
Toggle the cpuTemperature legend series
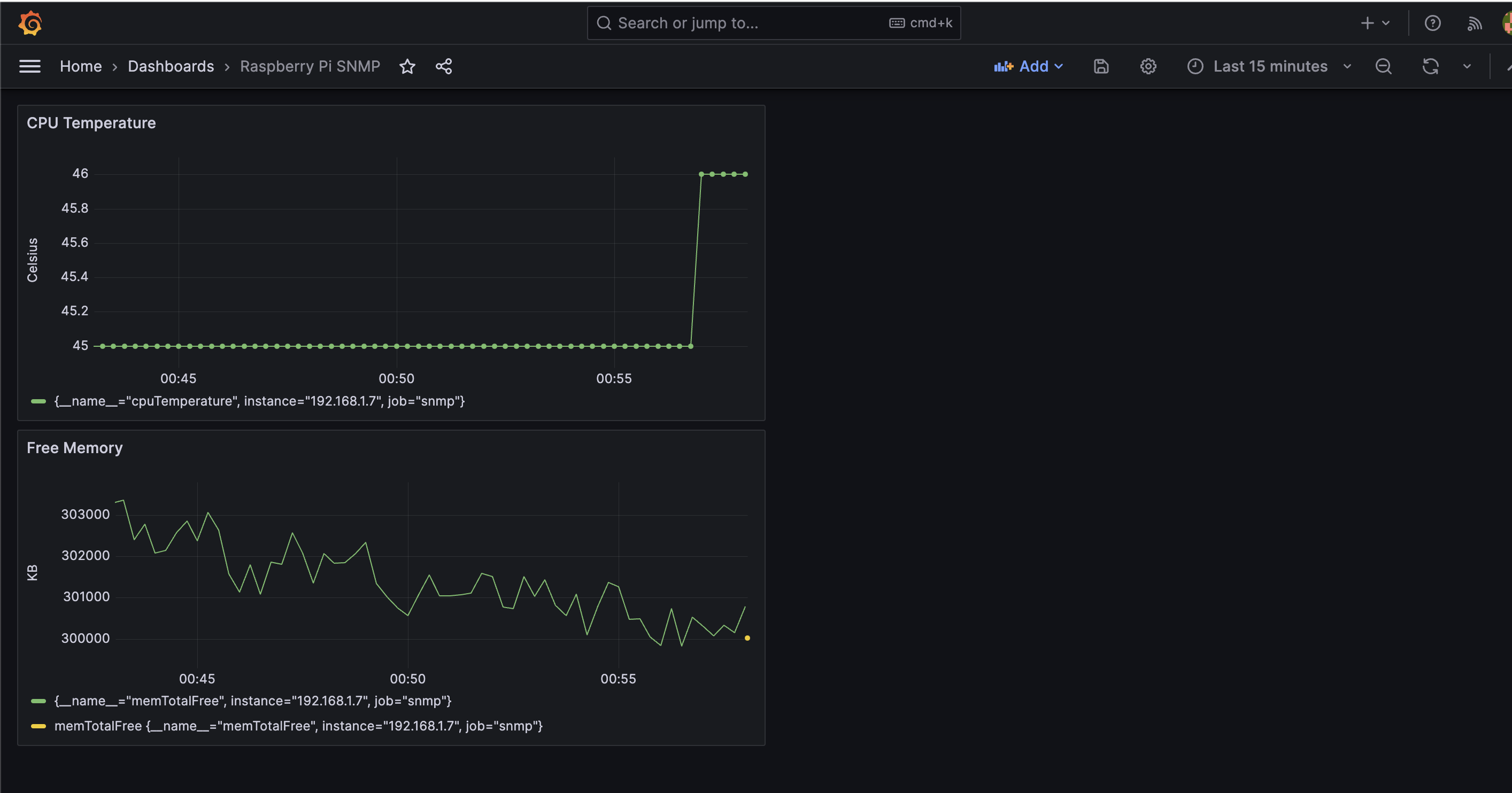(259, 401)
